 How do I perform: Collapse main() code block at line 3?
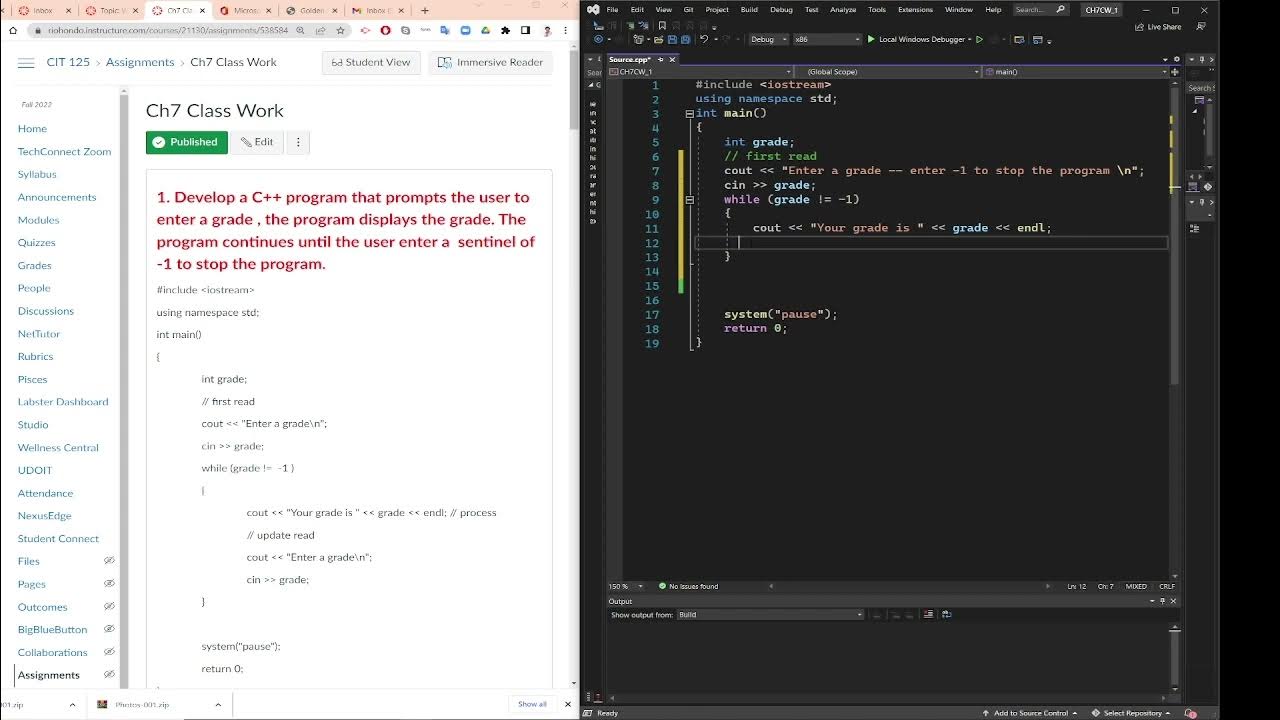pyautogui.click(x=689, y=113)
